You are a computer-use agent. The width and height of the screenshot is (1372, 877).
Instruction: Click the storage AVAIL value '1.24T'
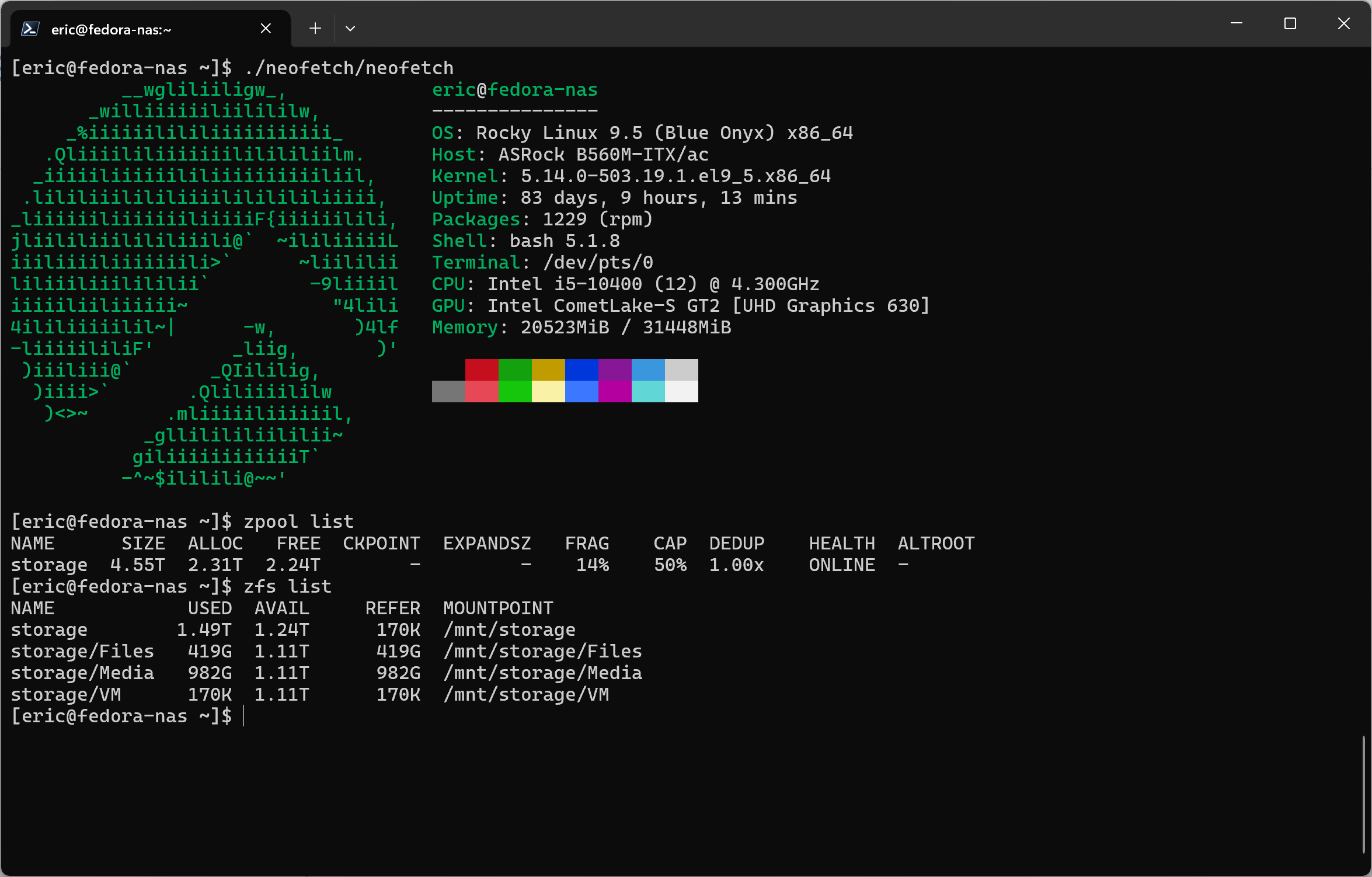(282, 629)
